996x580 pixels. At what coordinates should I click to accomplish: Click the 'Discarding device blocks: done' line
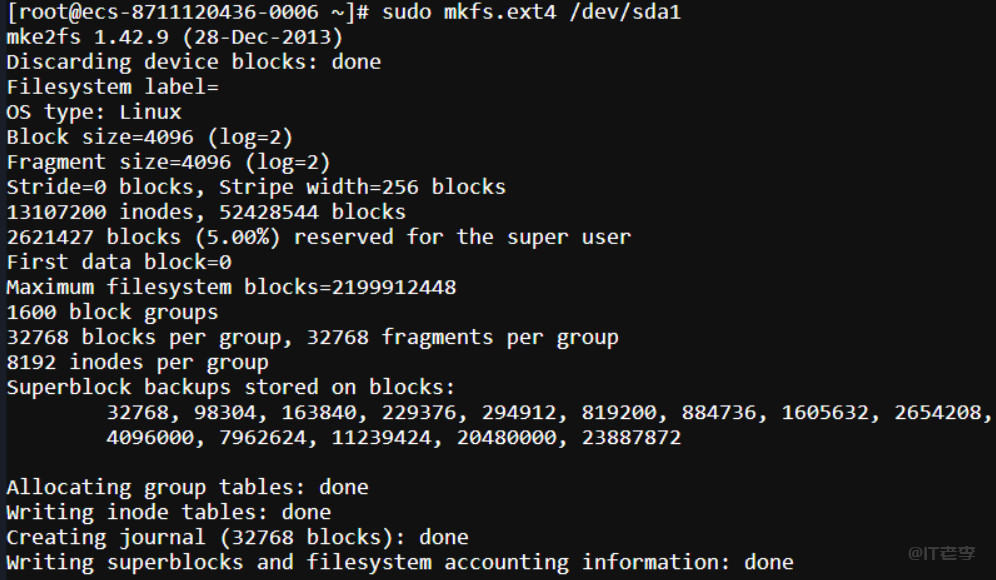point(193,62)
